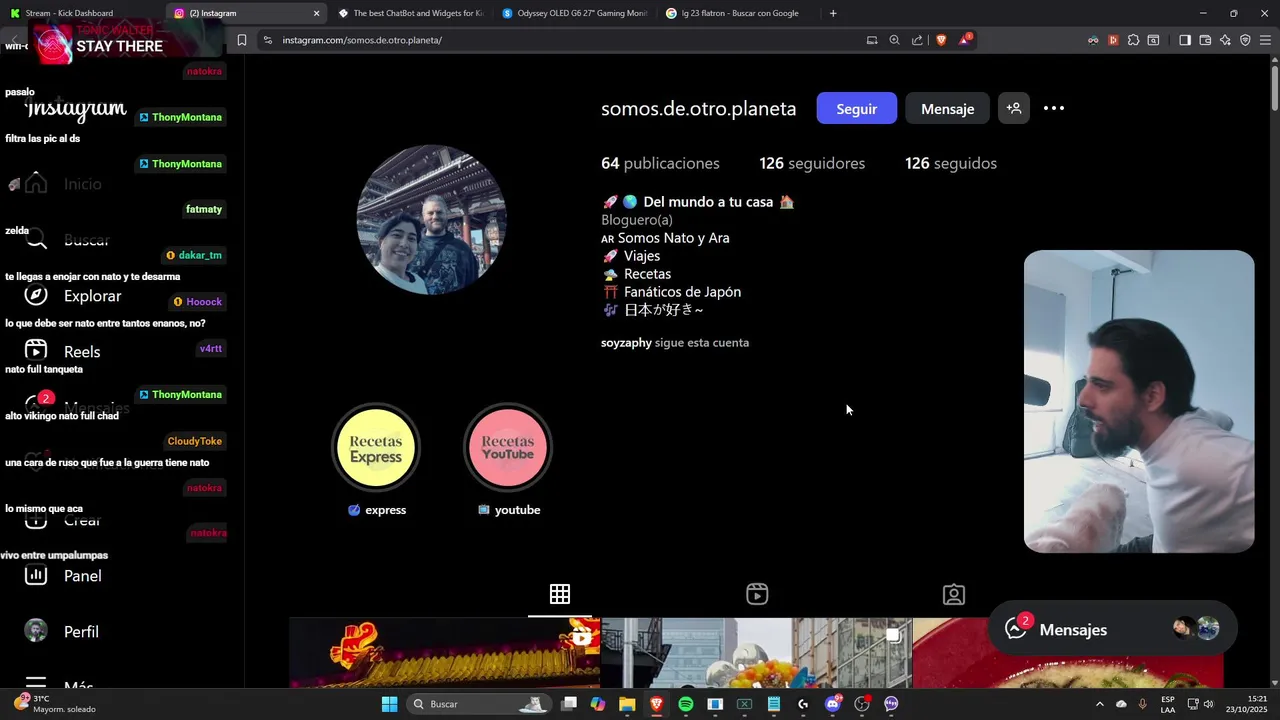Viewport: 1280px width, 720px height.
Task: Open Brave Wallet icon
Action: click(x=1205, y=40)
